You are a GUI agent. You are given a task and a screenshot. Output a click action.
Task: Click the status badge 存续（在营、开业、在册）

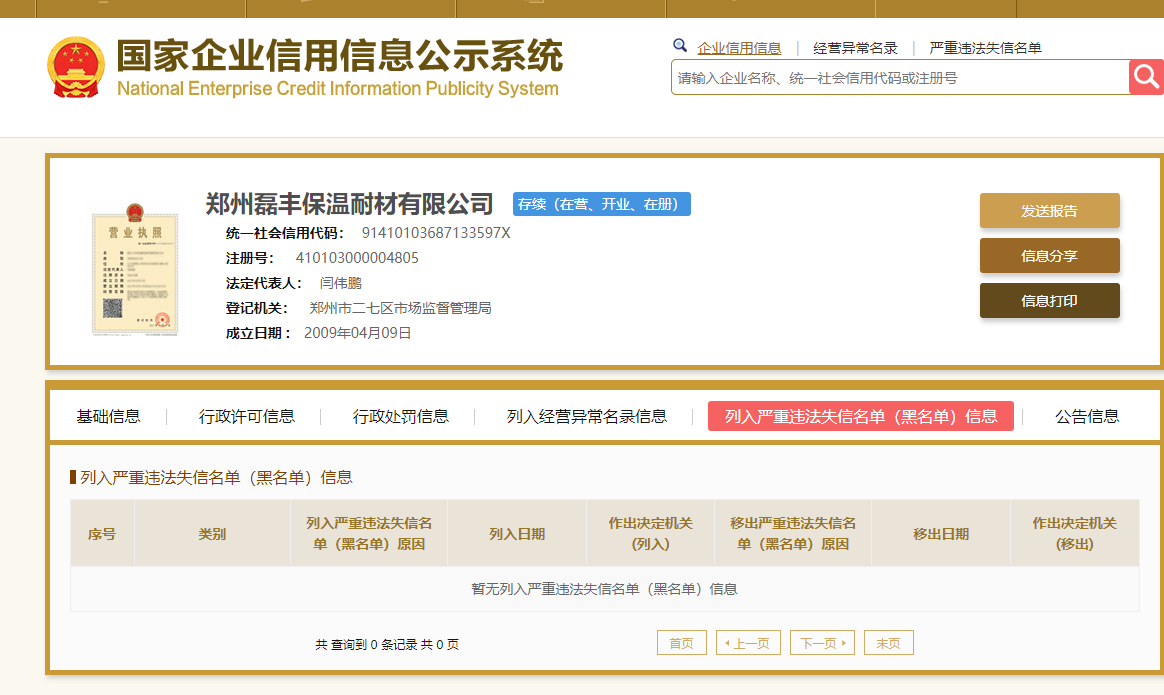click(601, 204)
